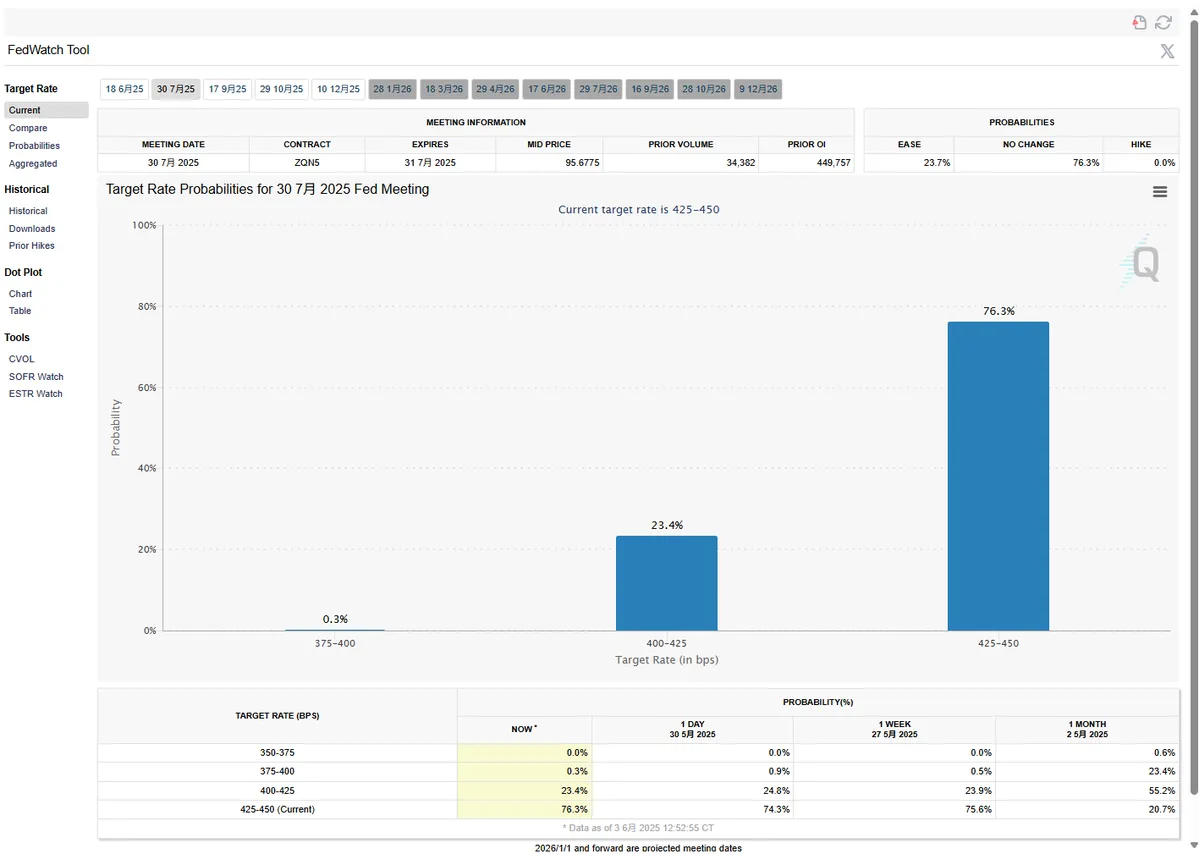1199x854 pixels.
Task: Click the 1 MONTH column header
Action: point(1087,729)
